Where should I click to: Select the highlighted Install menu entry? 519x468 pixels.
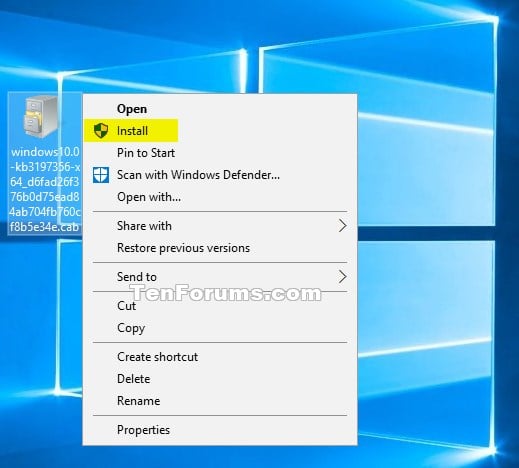click(131, 130)
